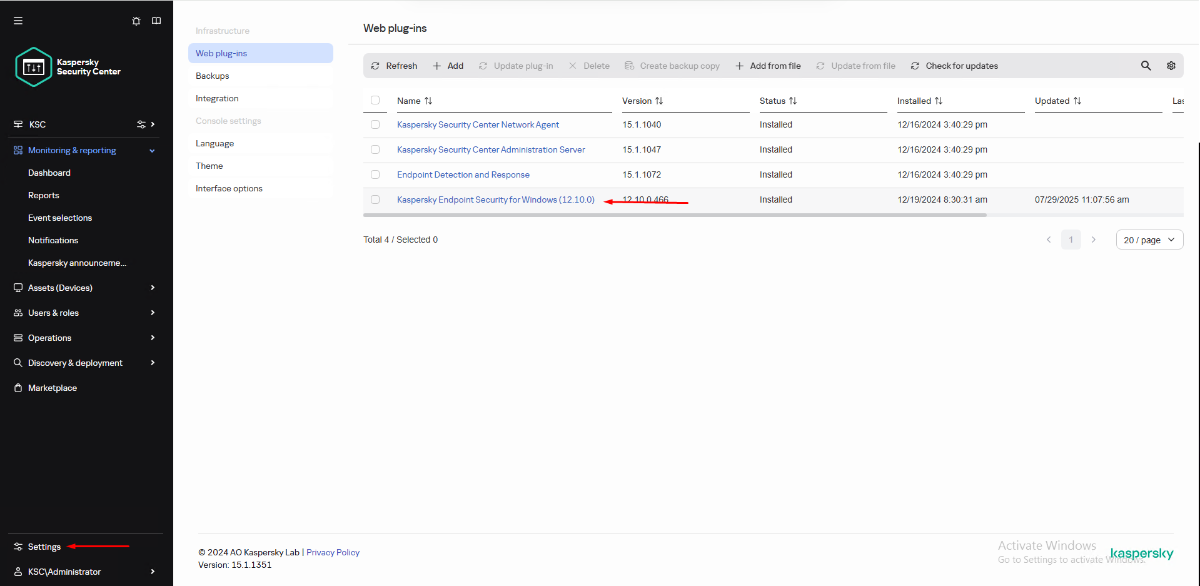Click the horizontal scrollbar under the table
Image resolution: width=1200 pixels, height=586 pixels.
(x=675, y=214)
